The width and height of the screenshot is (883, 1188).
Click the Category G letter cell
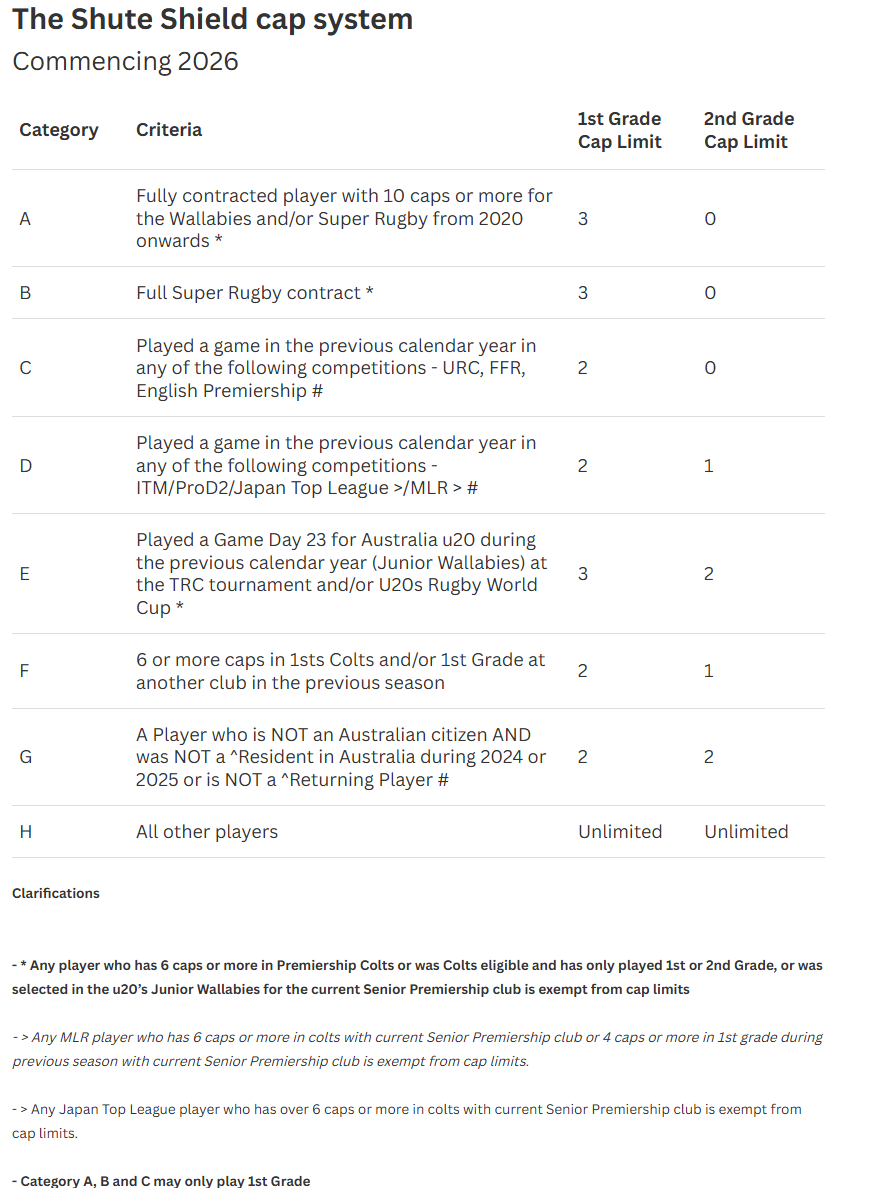[26, 757]
